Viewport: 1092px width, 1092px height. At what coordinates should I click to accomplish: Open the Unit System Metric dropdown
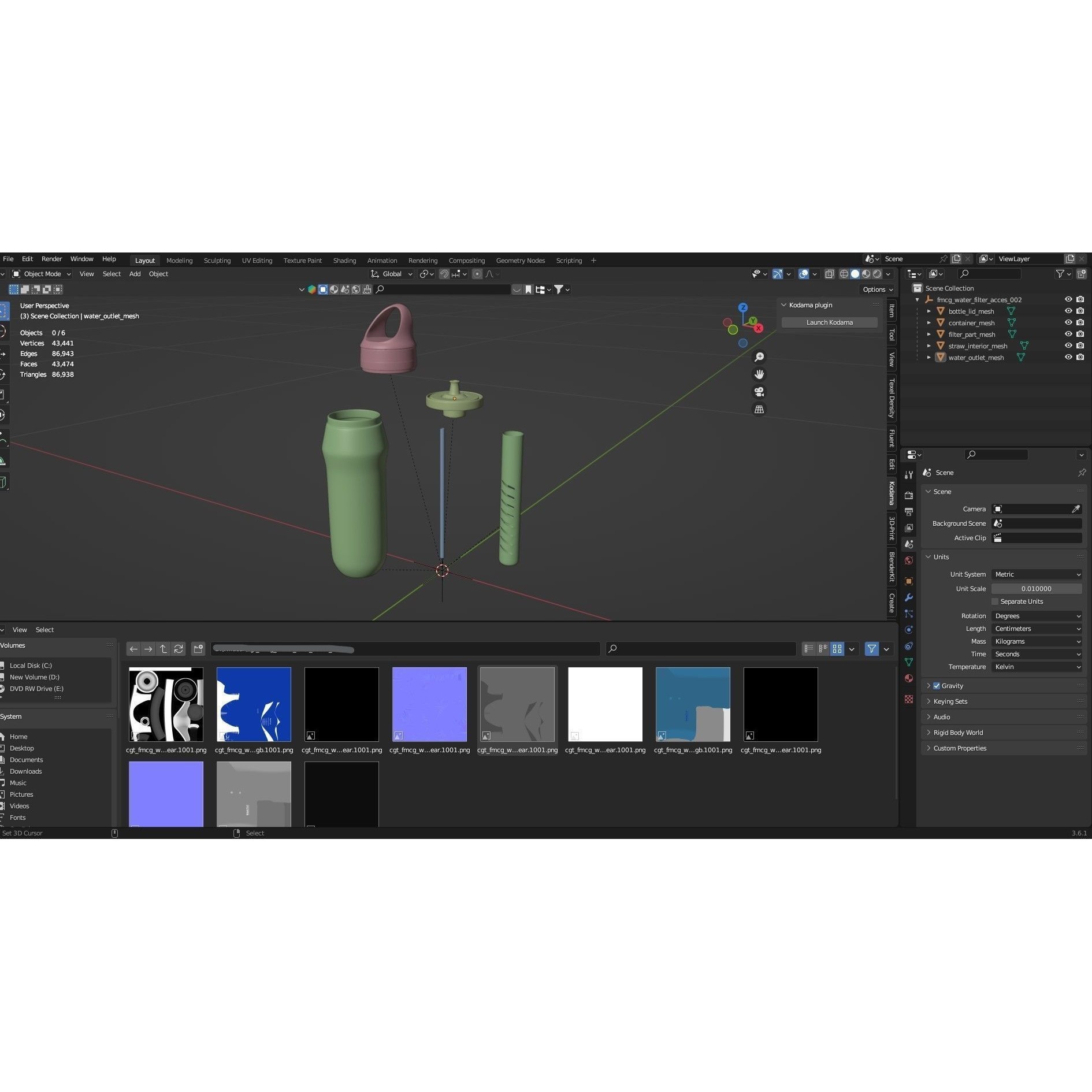coord(1037,574)
